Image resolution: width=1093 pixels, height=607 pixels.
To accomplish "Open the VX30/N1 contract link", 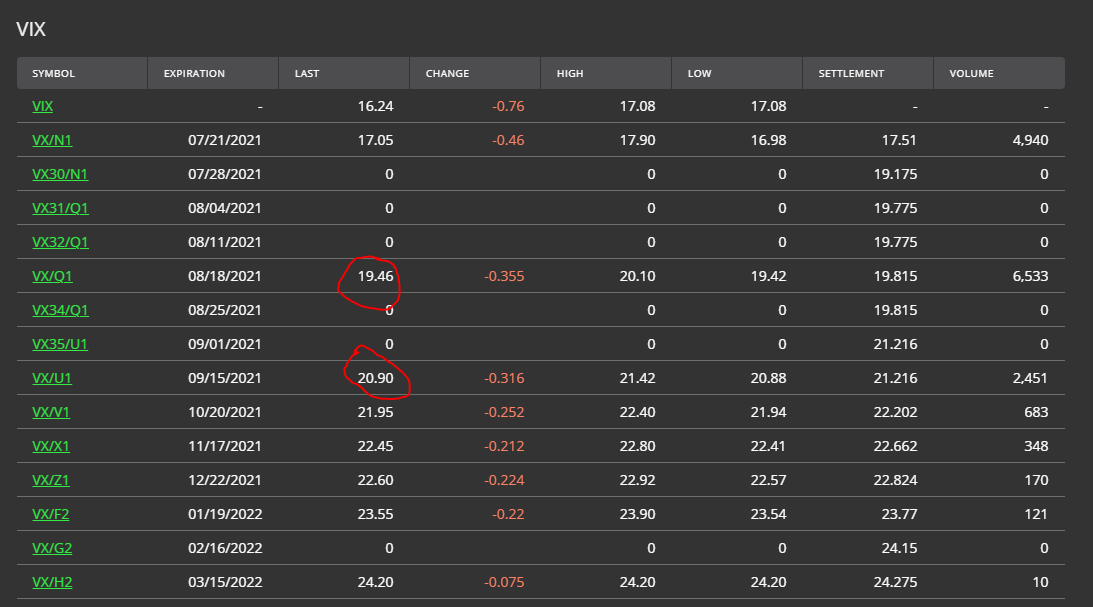I will pos(61,174).
